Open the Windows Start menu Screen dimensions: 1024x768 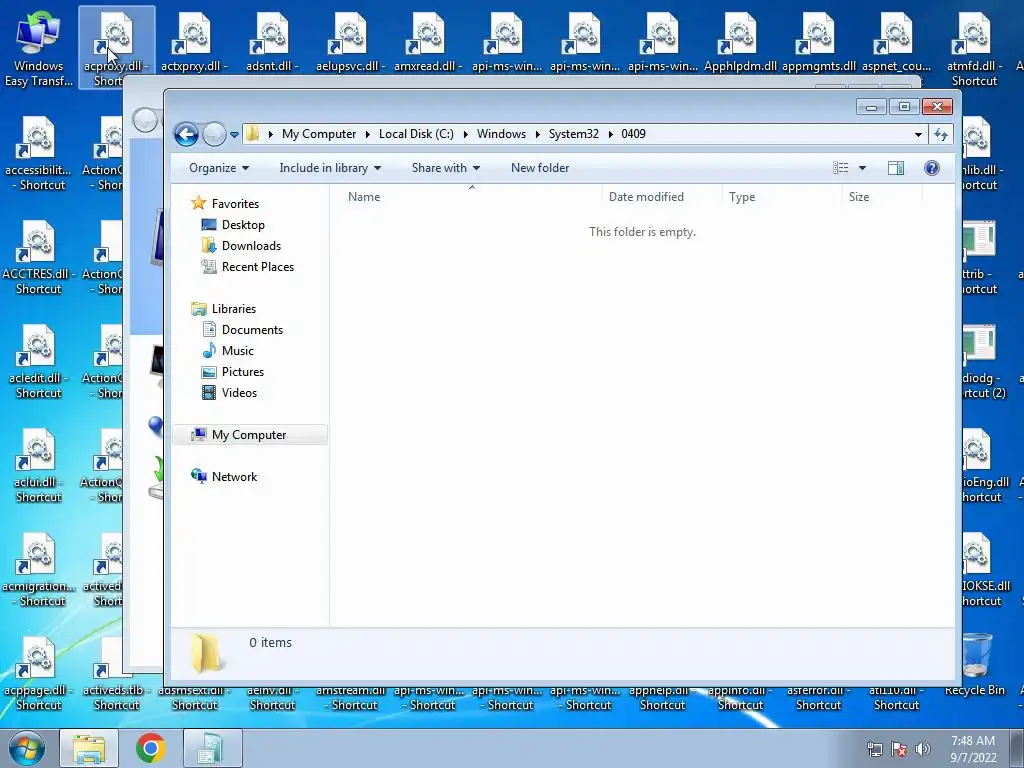coord(26,748)
